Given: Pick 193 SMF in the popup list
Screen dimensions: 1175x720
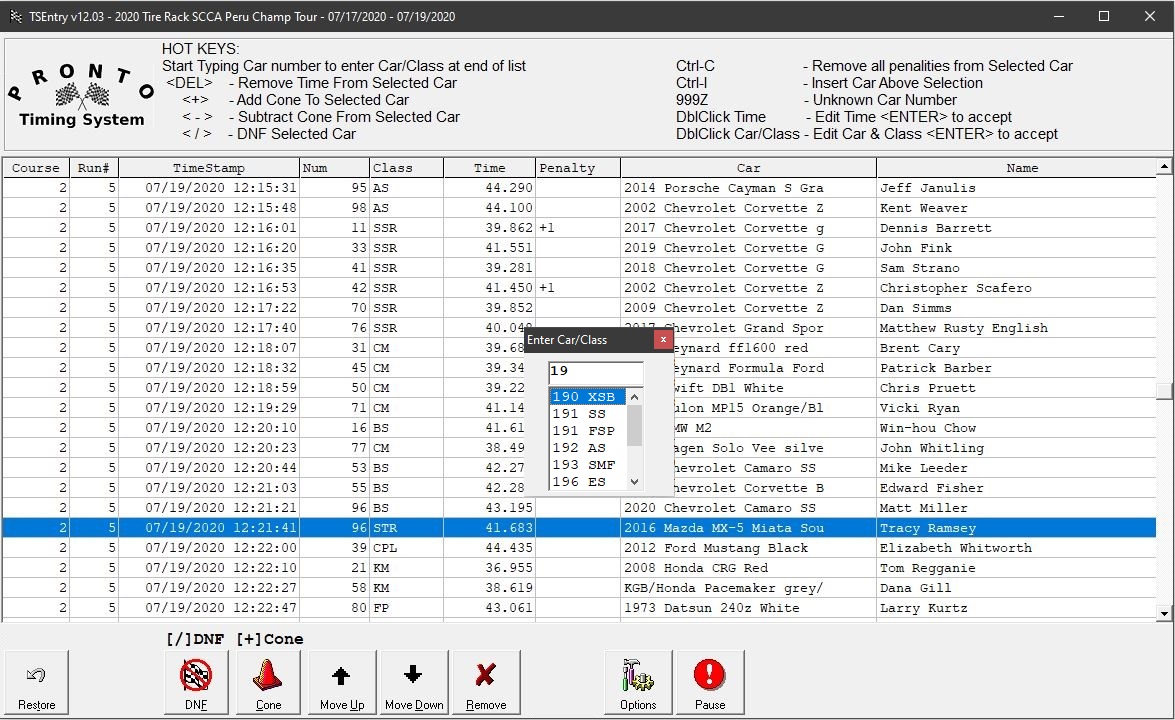Looking at the screenshot, I should pyautogui.click(x=588, y=465).
